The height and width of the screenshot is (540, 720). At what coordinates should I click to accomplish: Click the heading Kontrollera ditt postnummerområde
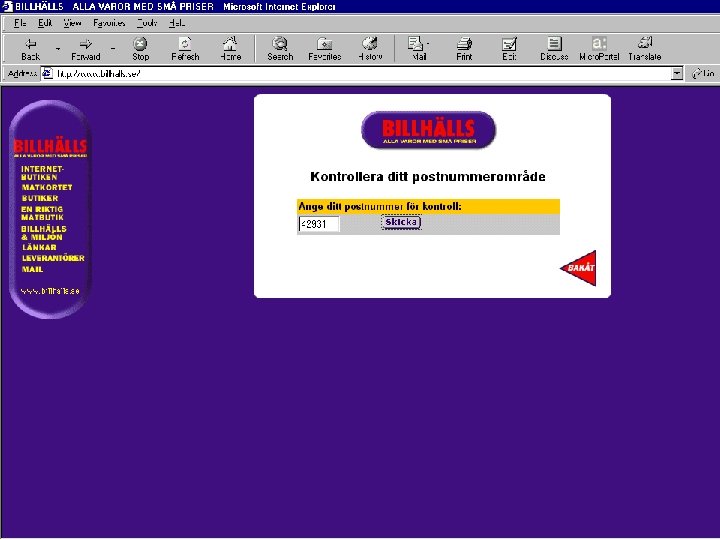click(x=428, y=177)
